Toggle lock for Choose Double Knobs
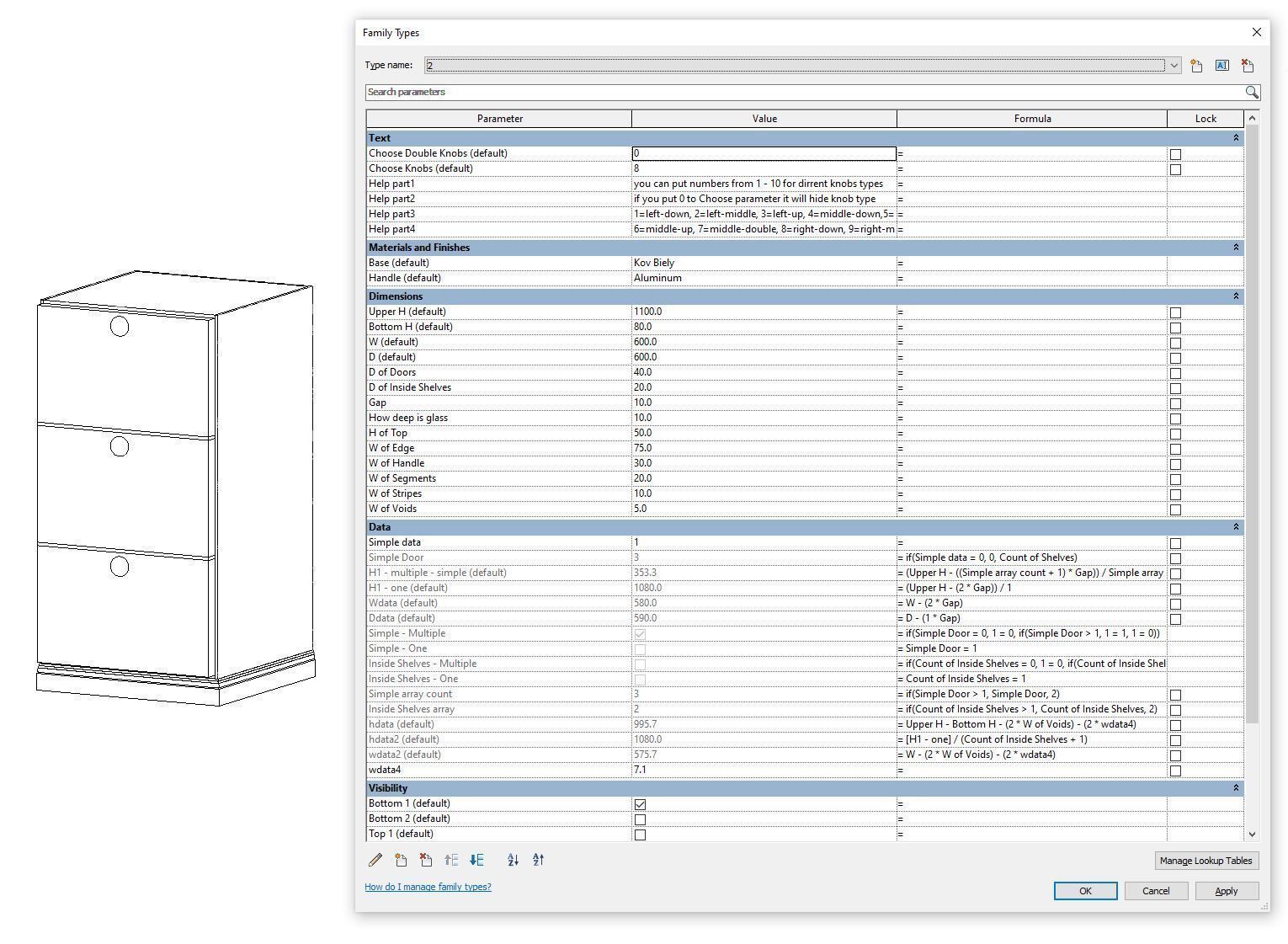The width and height of the screenshot is (1288, 944). point(1175,154)
